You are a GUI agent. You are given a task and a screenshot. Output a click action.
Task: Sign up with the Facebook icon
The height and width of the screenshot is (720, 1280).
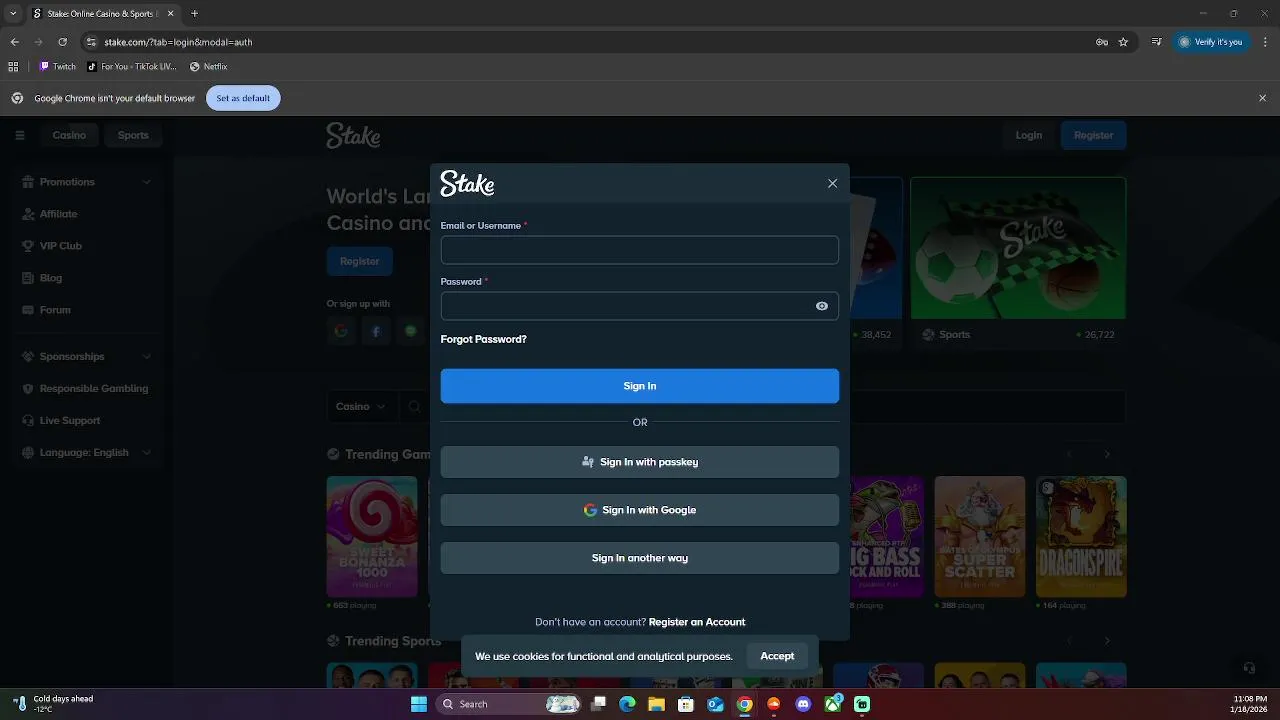click(x=376, y=331)
